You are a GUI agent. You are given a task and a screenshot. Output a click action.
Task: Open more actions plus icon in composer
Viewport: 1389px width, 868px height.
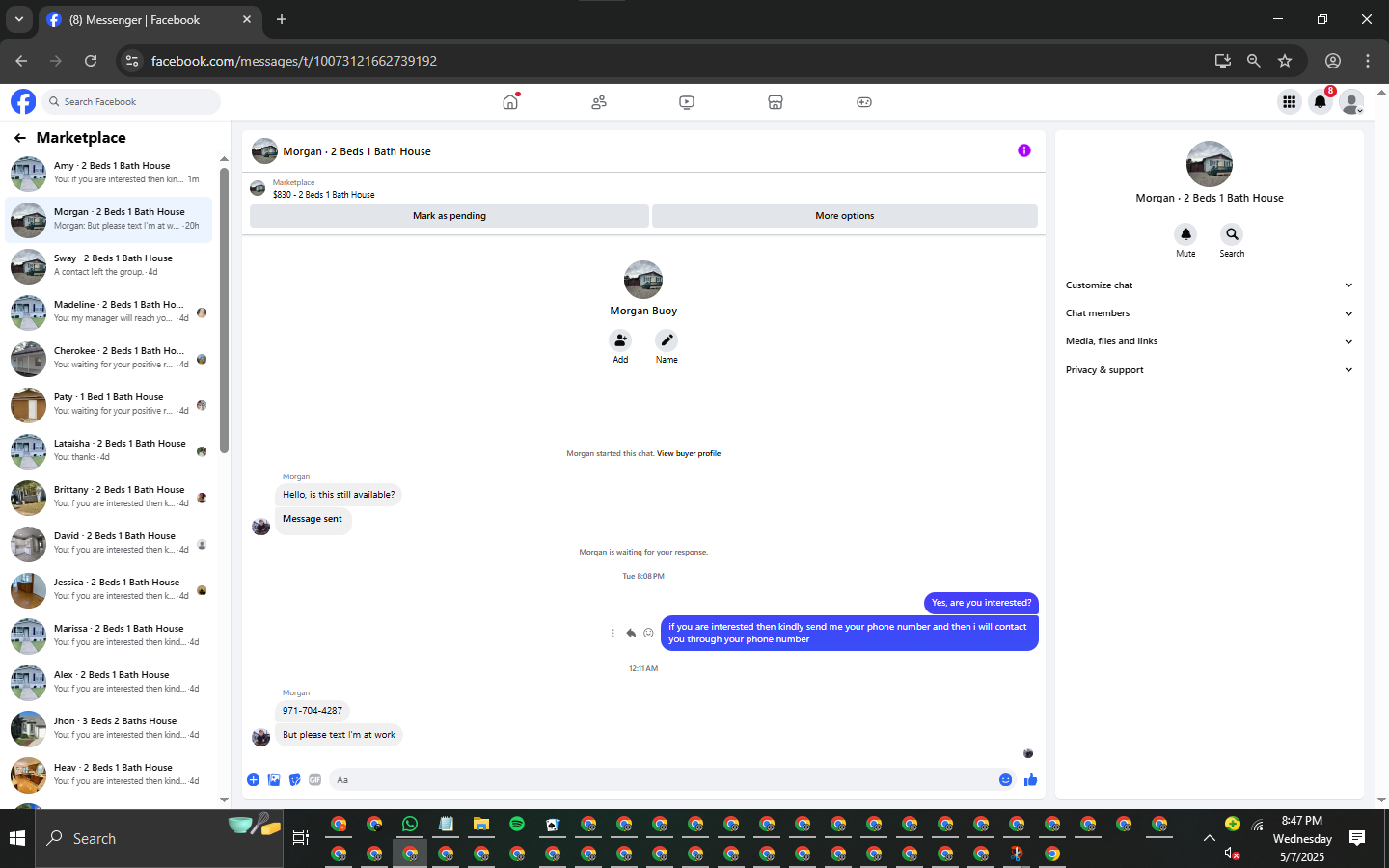(253, 779)
